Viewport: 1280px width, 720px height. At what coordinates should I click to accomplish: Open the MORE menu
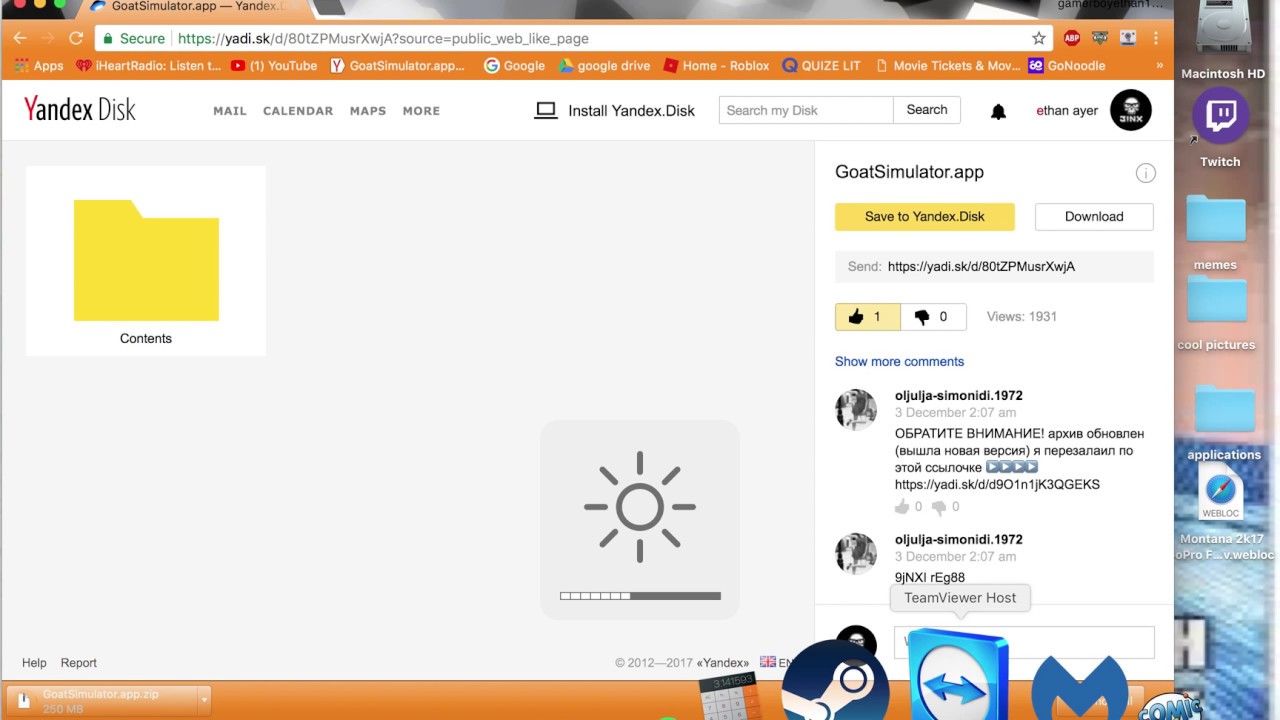pyautogui.click(x=421, y=111)
